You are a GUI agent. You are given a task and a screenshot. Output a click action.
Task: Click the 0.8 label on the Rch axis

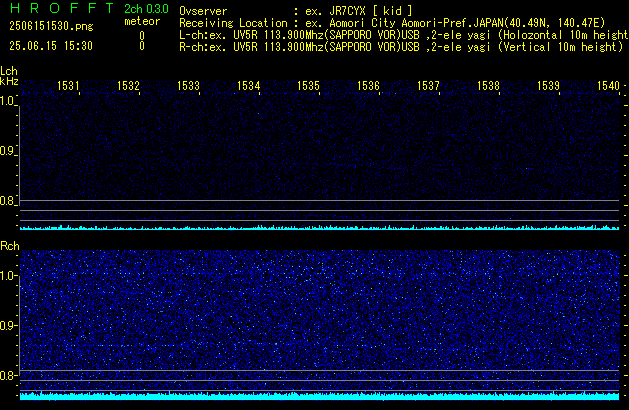click(x=7, y=375)
